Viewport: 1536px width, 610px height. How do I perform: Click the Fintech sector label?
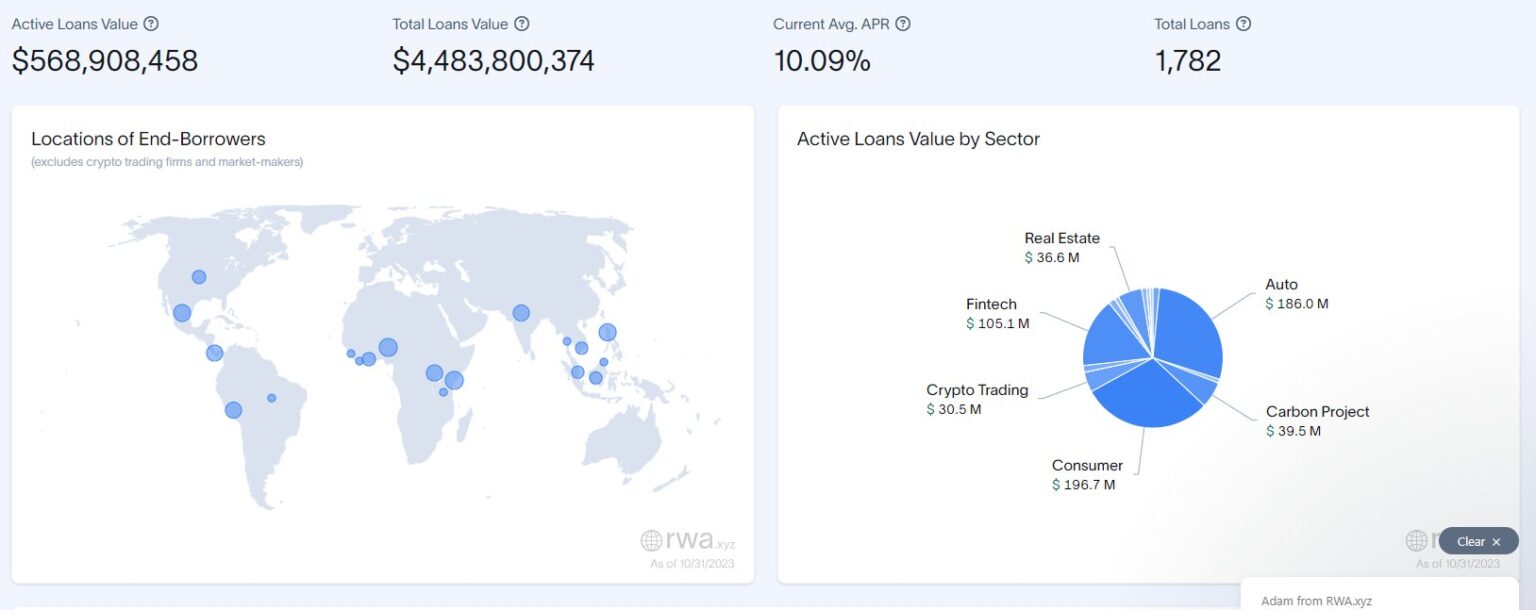pyautogui.click(x=991, y=304)
